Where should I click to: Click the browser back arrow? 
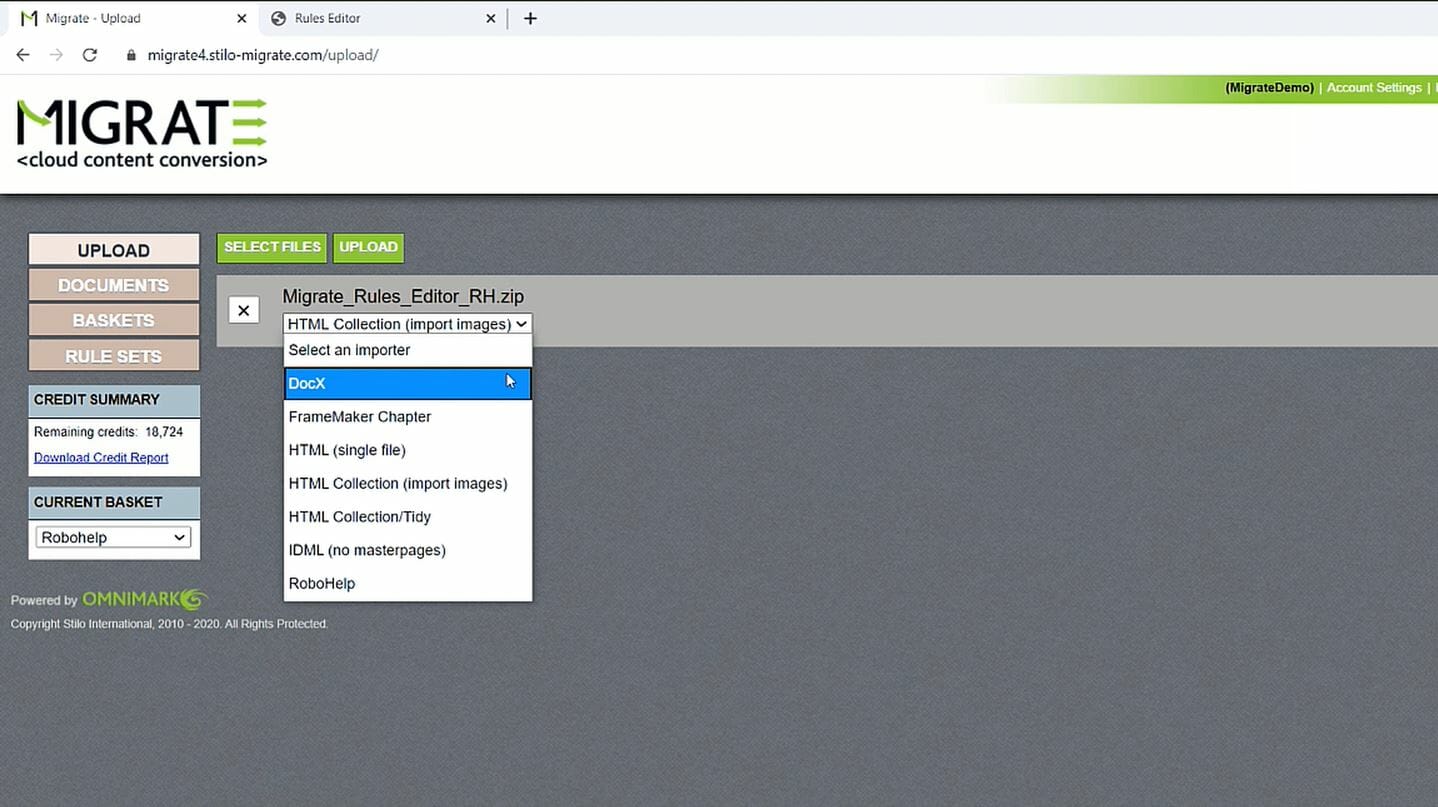click(22, 55)
